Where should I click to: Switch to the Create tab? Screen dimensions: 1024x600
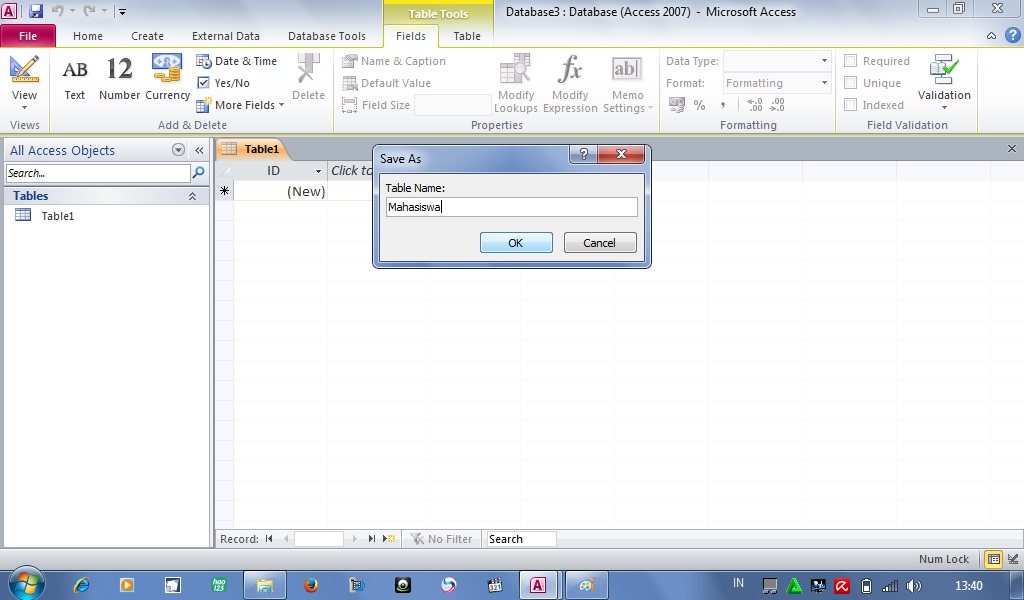point(147,36)
